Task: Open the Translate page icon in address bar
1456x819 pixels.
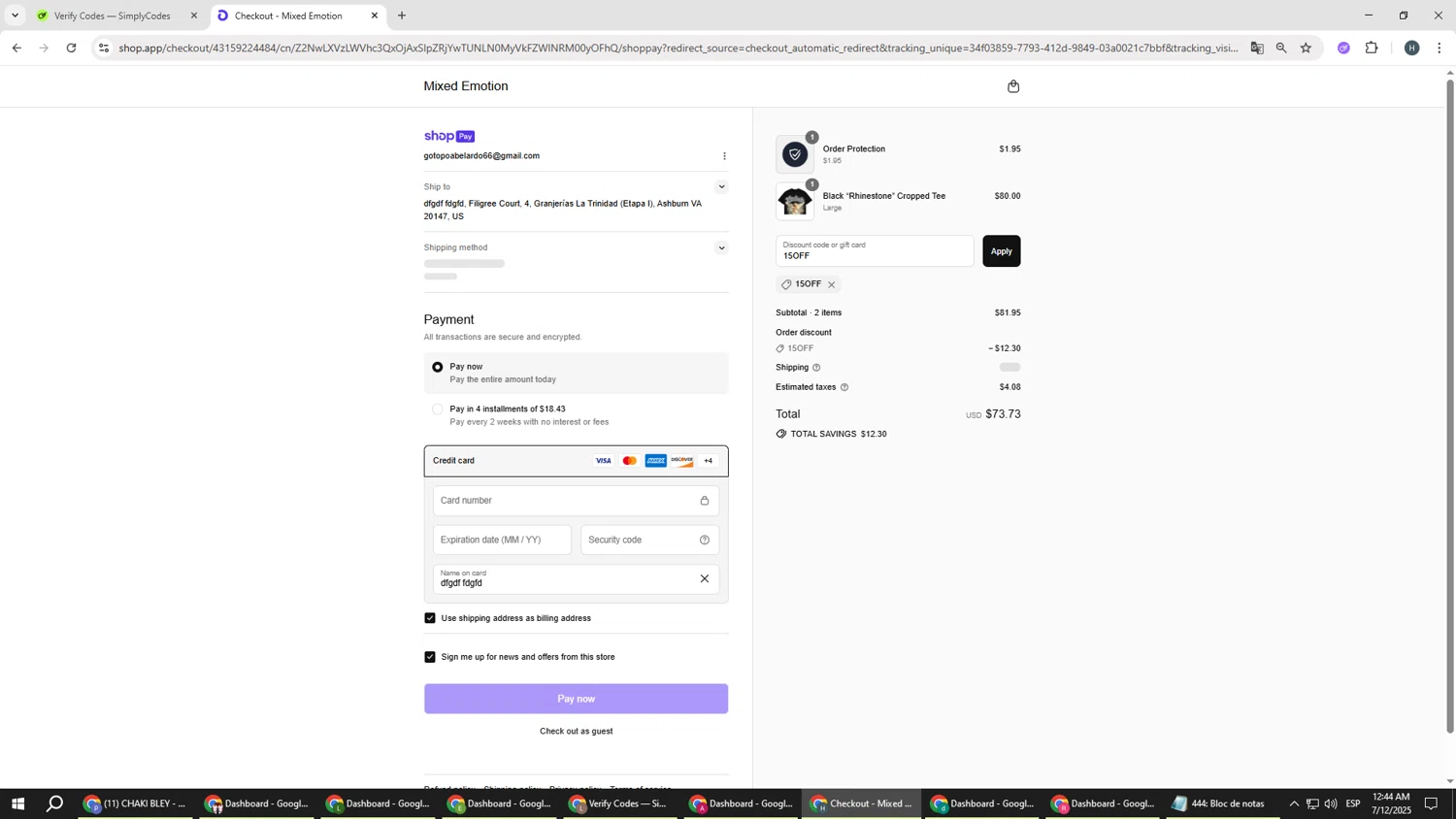Action: click(x=1257, y=48)
